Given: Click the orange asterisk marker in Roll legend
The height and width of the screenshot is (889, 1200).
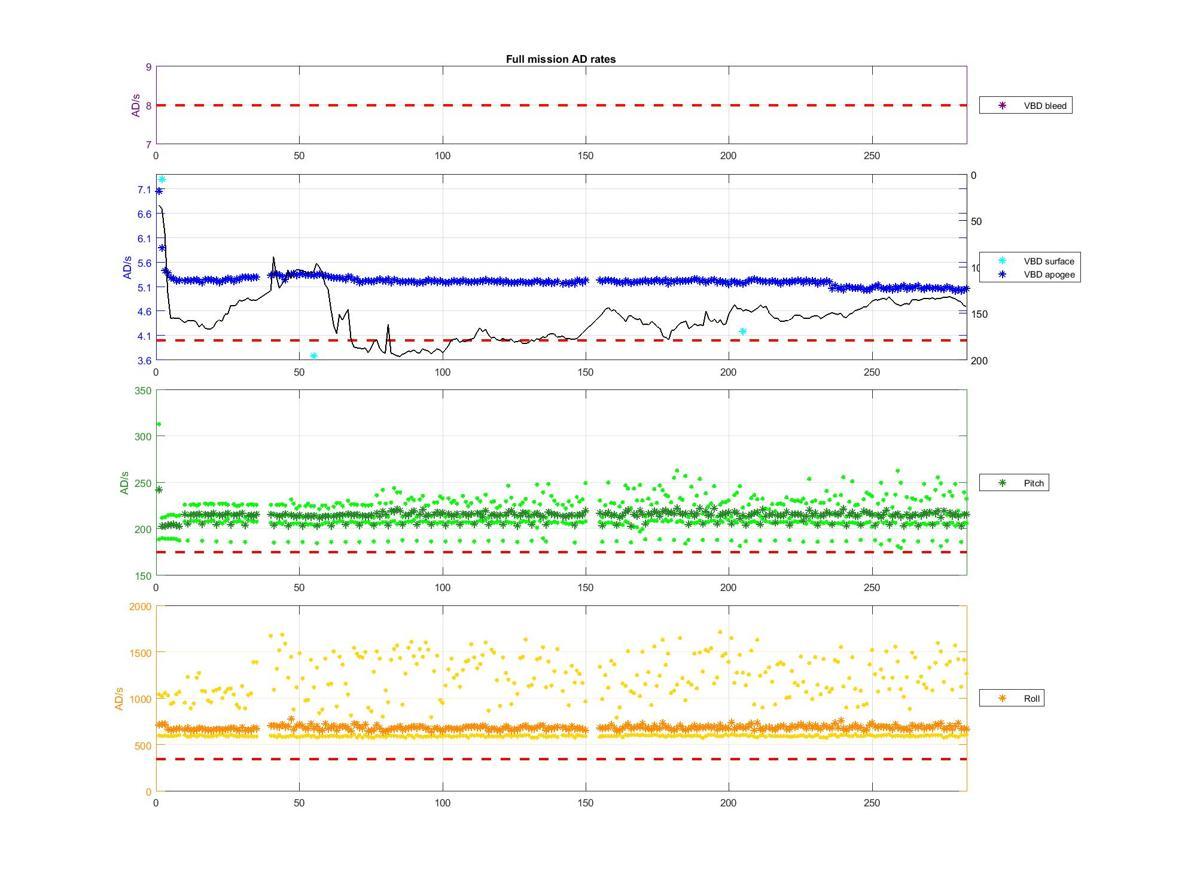Looking at the screenshot, I should point(1002,698).
